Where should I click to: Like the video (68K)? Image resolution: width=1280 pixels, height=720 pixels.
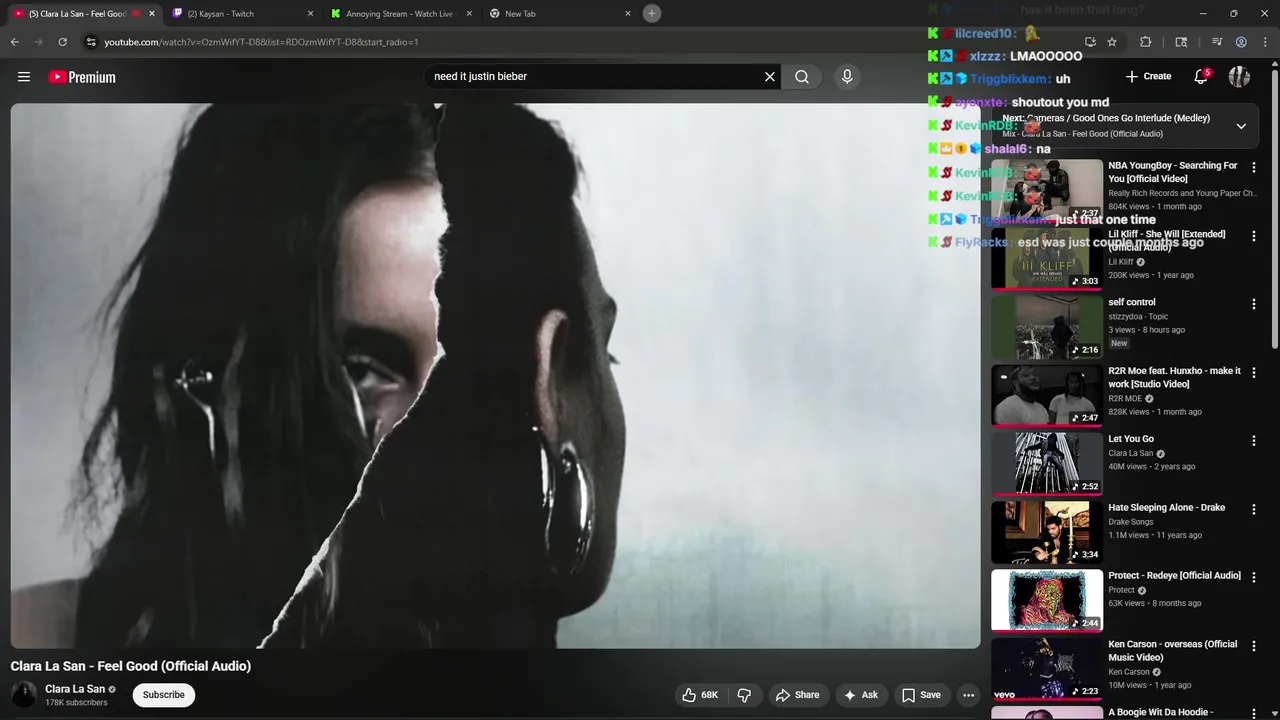point(700,695)
